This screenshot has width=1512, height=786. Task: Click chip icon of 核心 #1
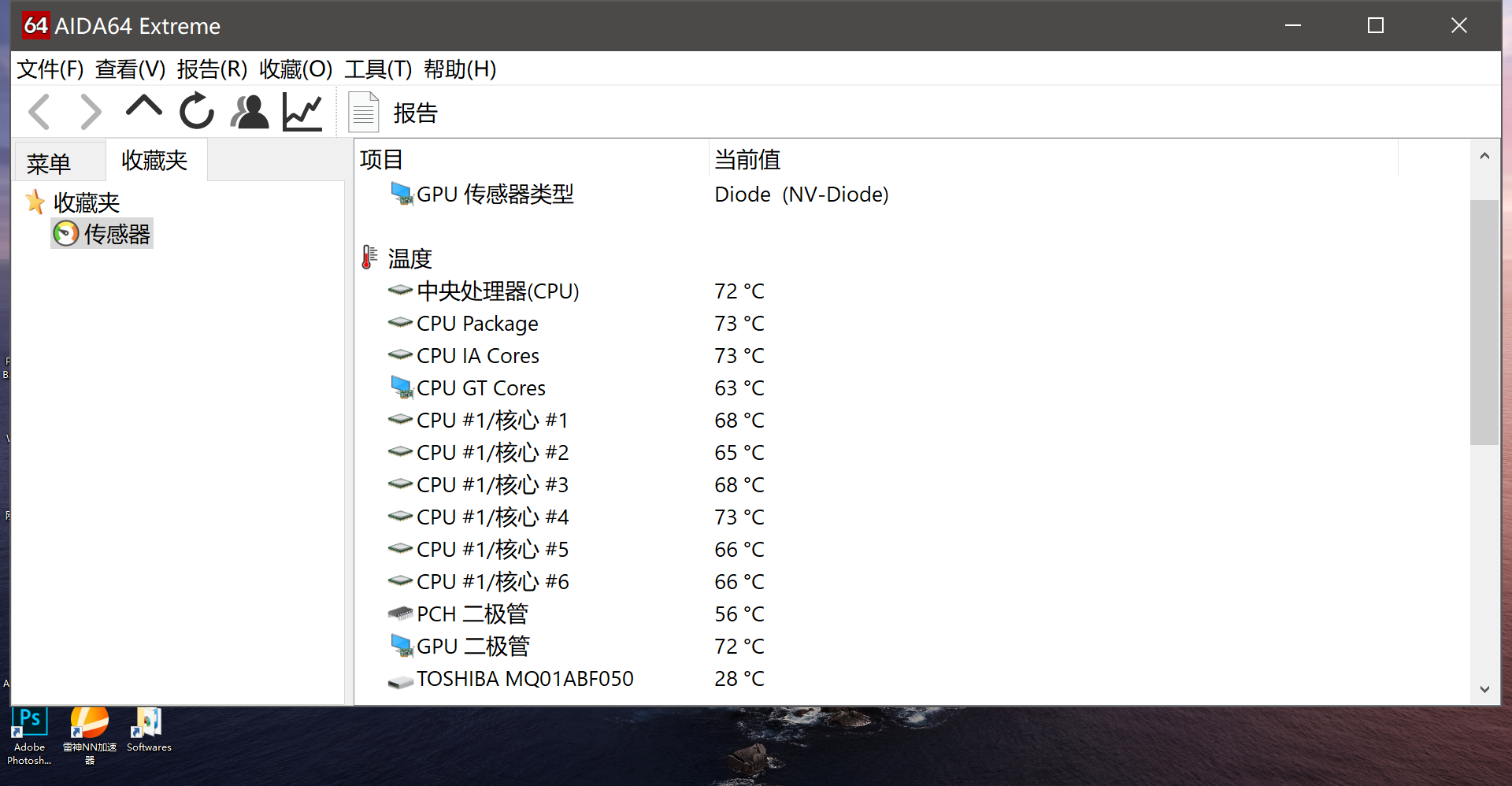(x=401, y=419)
